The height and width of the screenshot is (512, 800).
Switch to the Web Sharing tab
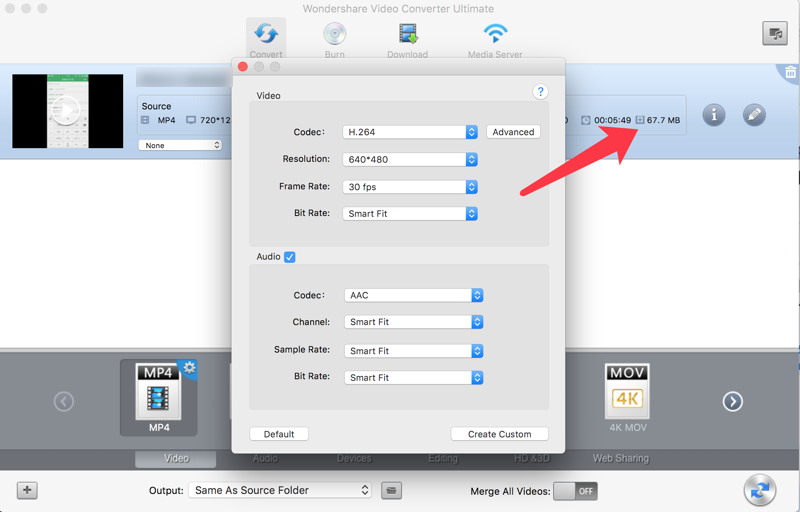[620, 458]
